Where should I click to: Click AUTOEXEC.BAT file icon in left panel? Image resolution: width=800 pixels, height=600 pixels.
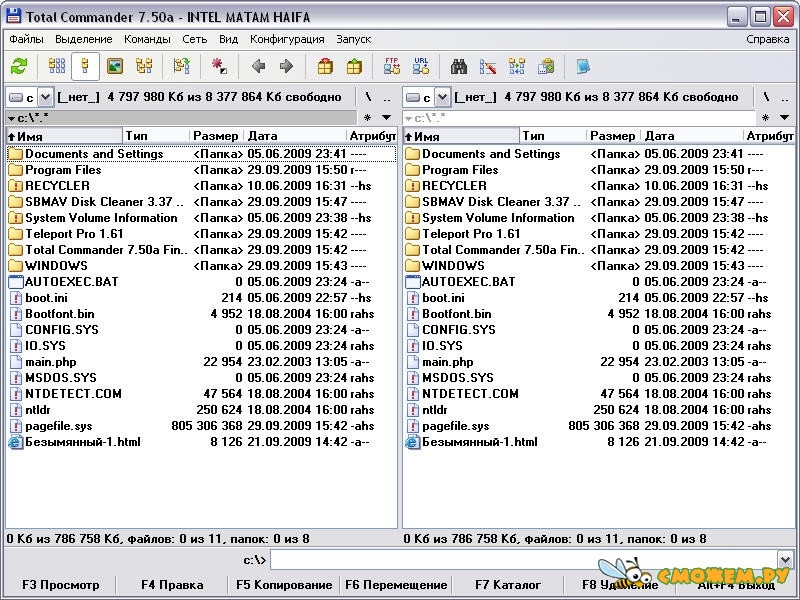click(x=16, y=282)
